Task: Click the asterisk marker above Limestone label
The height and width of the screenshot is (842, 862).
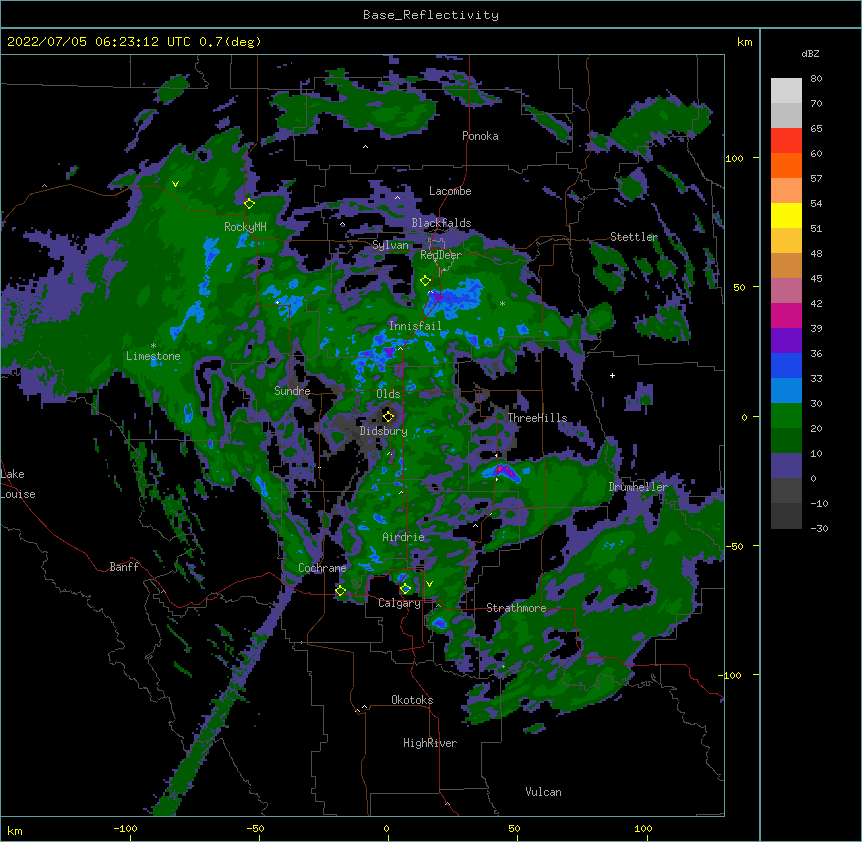Action: coord(153,346)
